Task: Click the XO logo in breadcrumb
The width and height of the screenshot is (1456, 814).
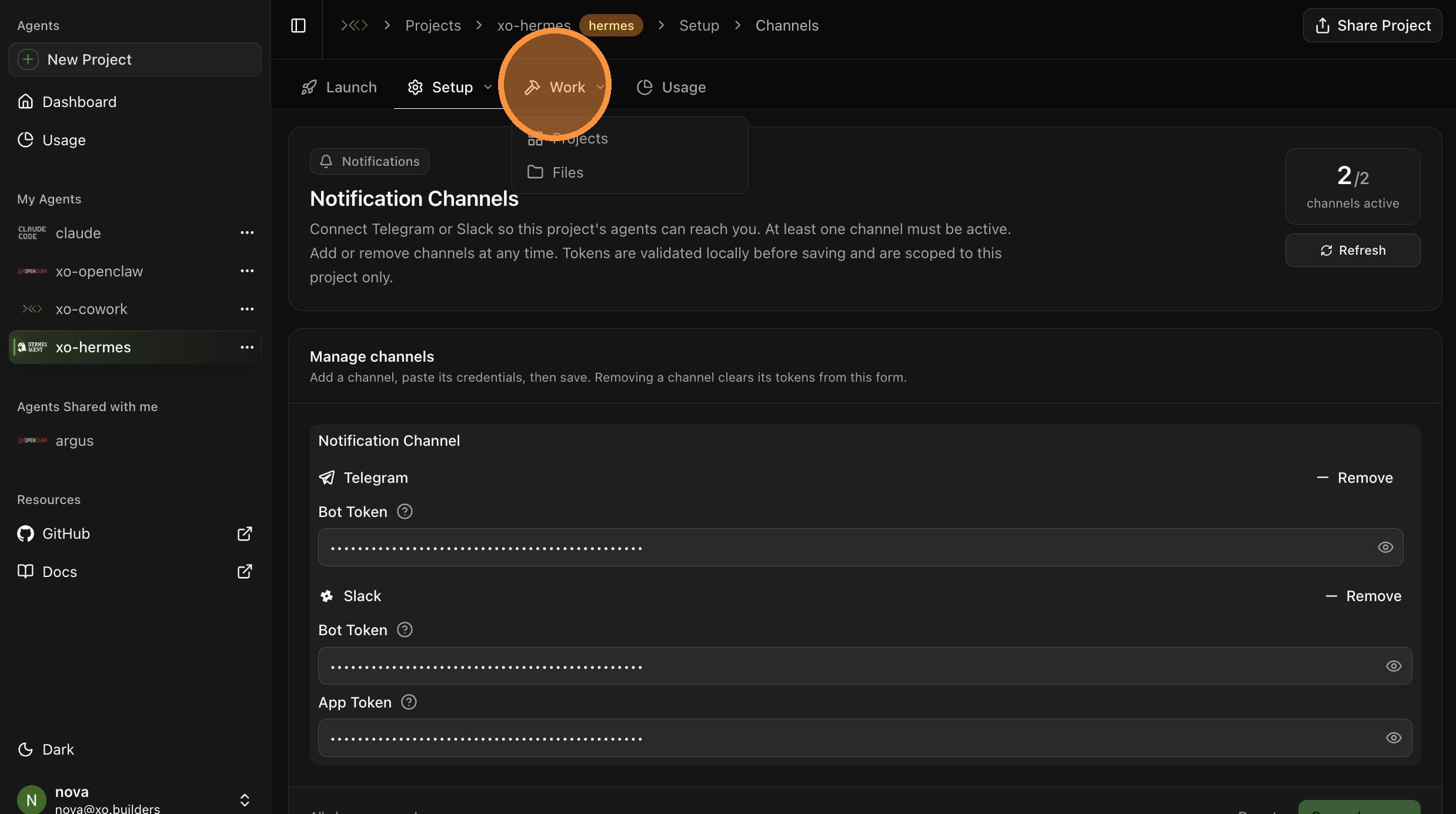Action: (x=354, y=25)
